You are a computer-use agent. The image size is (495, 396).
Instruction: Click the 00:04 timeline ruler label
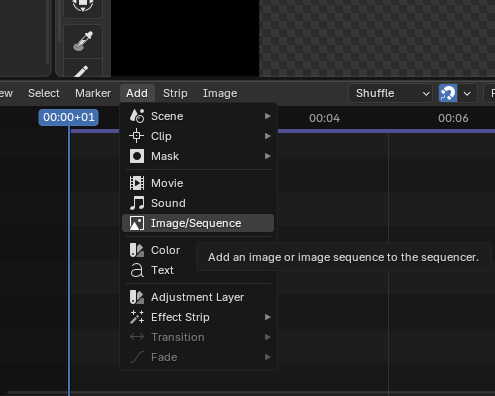[324, 118]
